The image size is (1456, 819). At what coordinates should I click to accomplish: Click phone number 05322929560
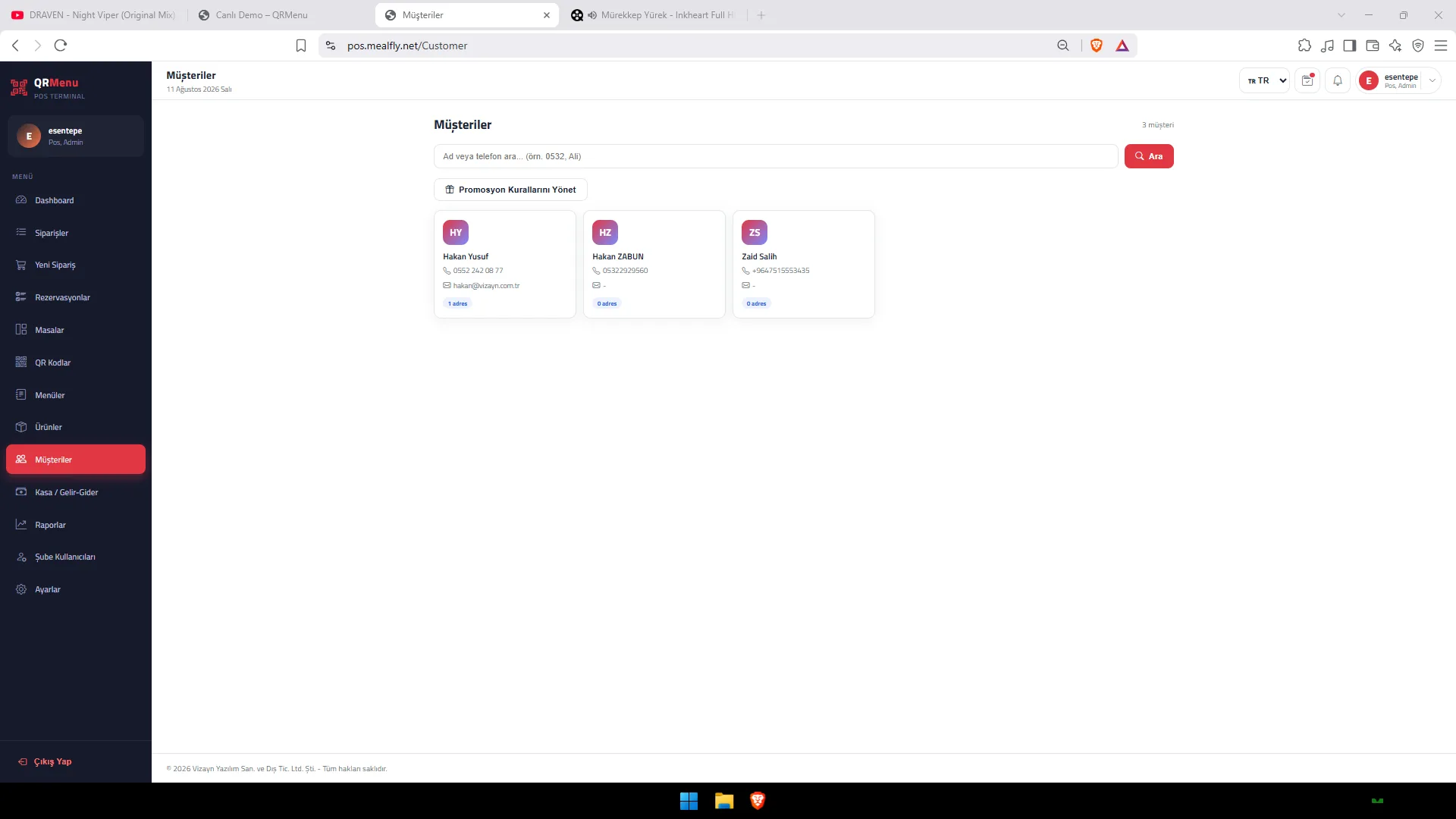pyautogui.click(x=625, y=271)
